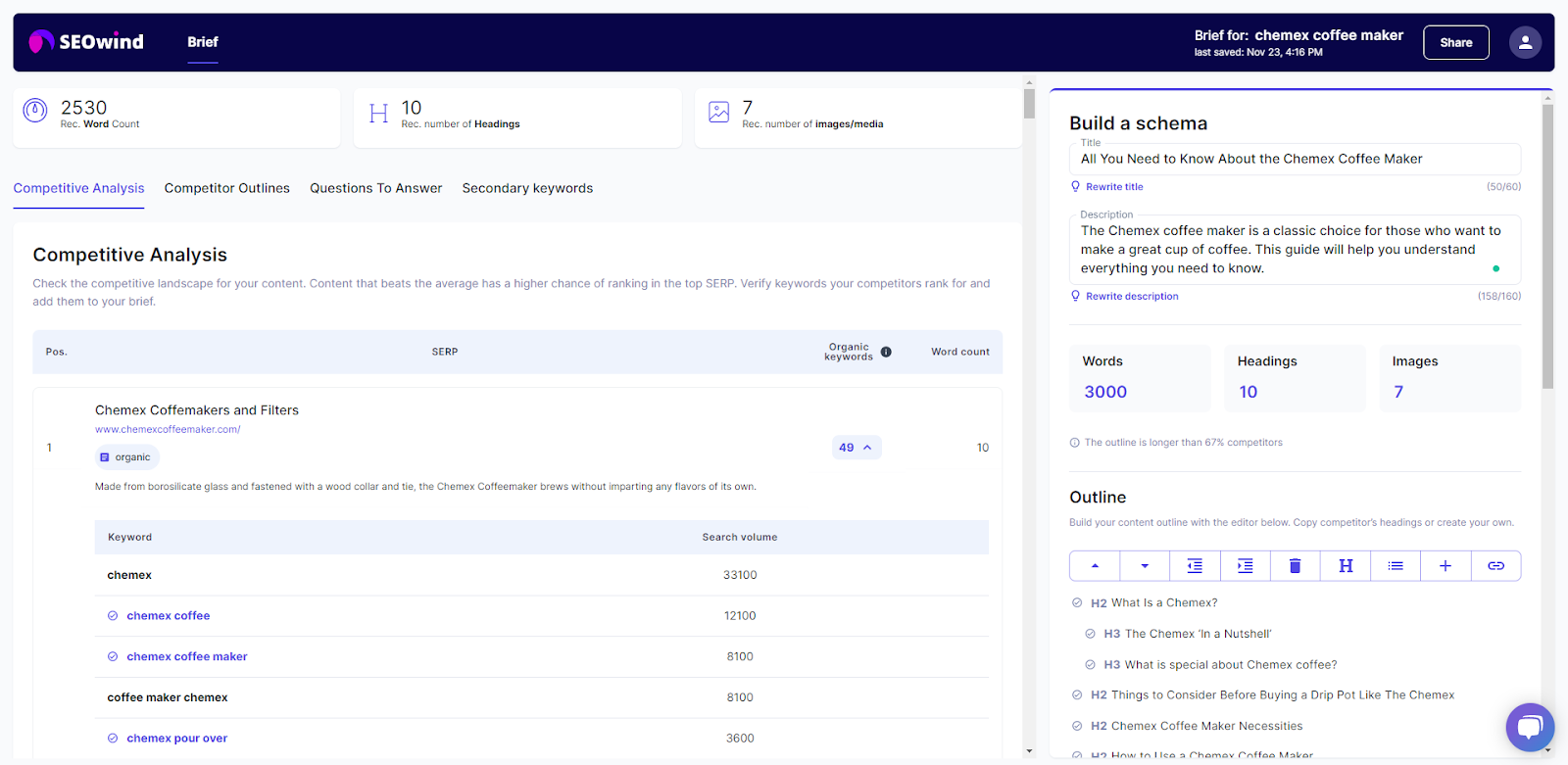Click the main panel scrollbar thumb

pos(1029,104)
